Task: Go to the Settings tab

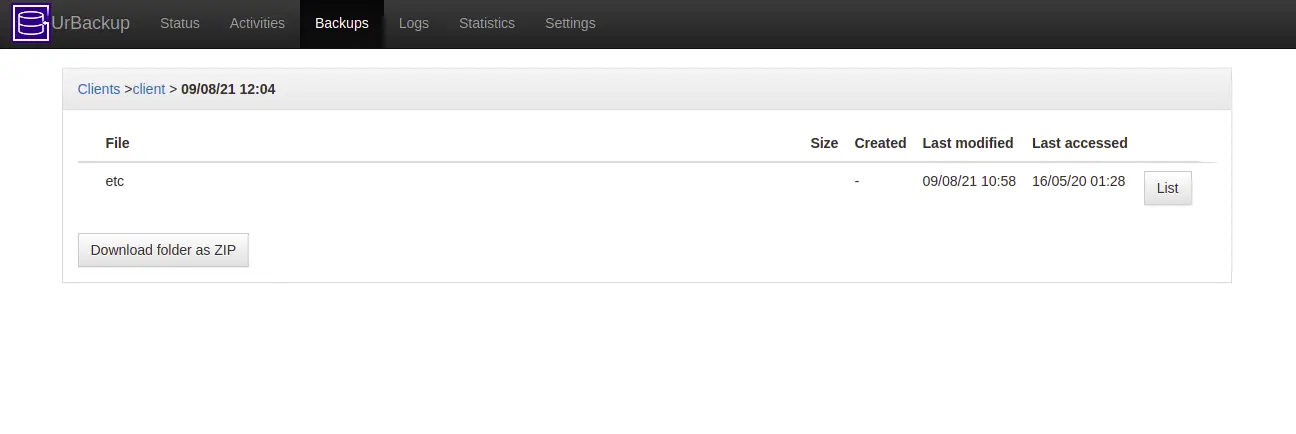Action: coord(570,23)
